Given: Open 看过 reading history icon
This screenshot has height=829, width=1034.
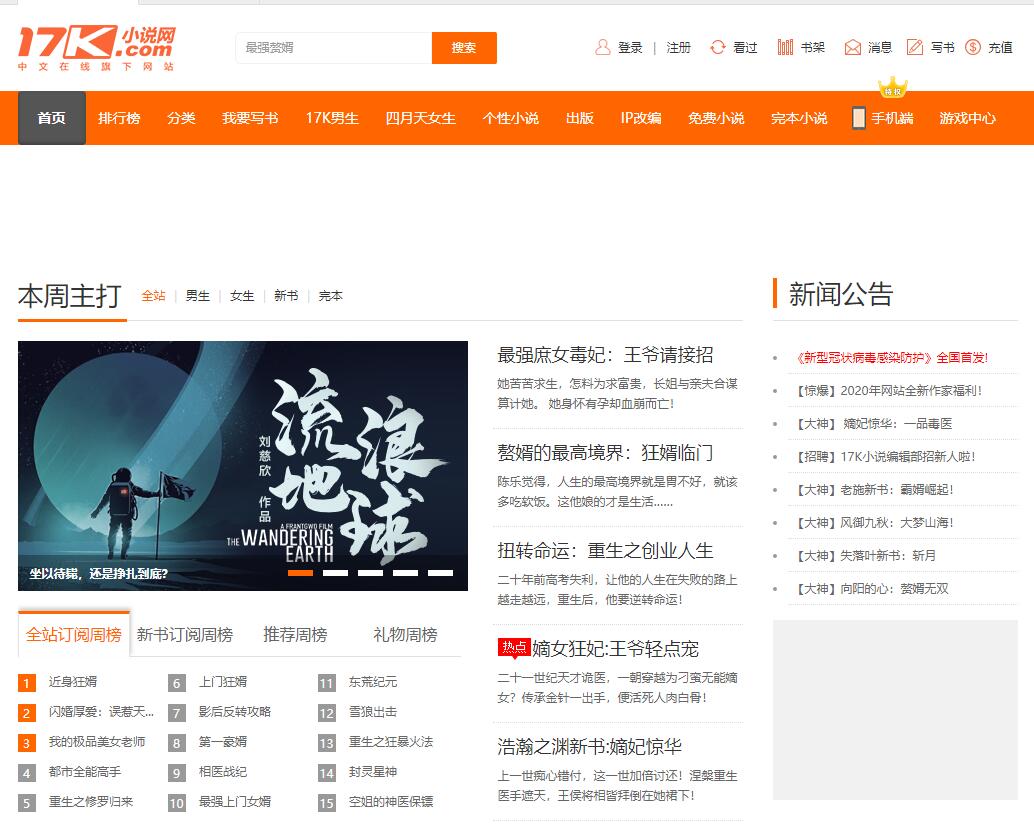Looking at the screenshot, I should (x=717, y=47).
